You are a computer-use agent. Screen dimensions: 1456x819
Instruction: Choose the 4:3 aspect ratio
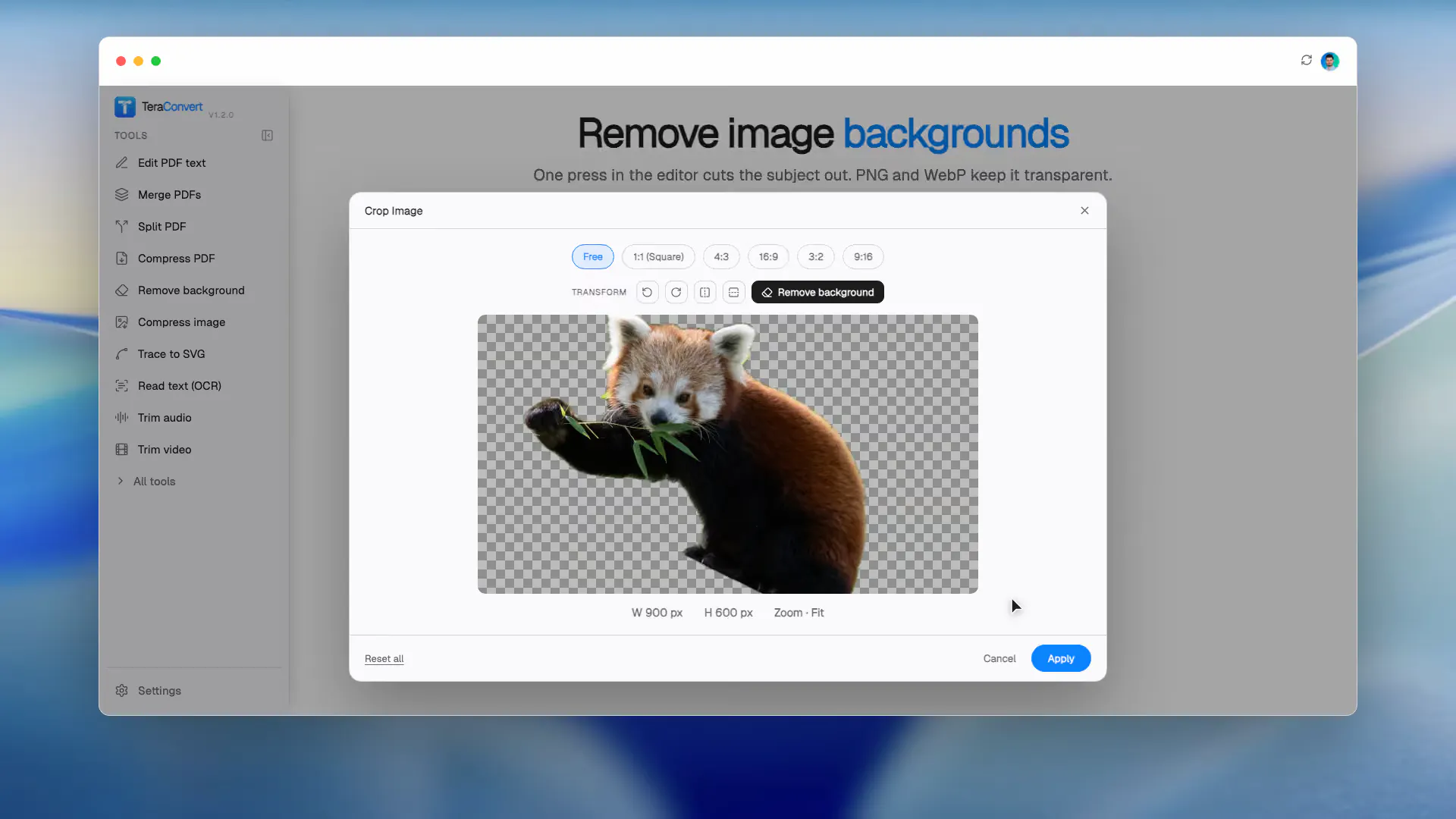[721, 256]
